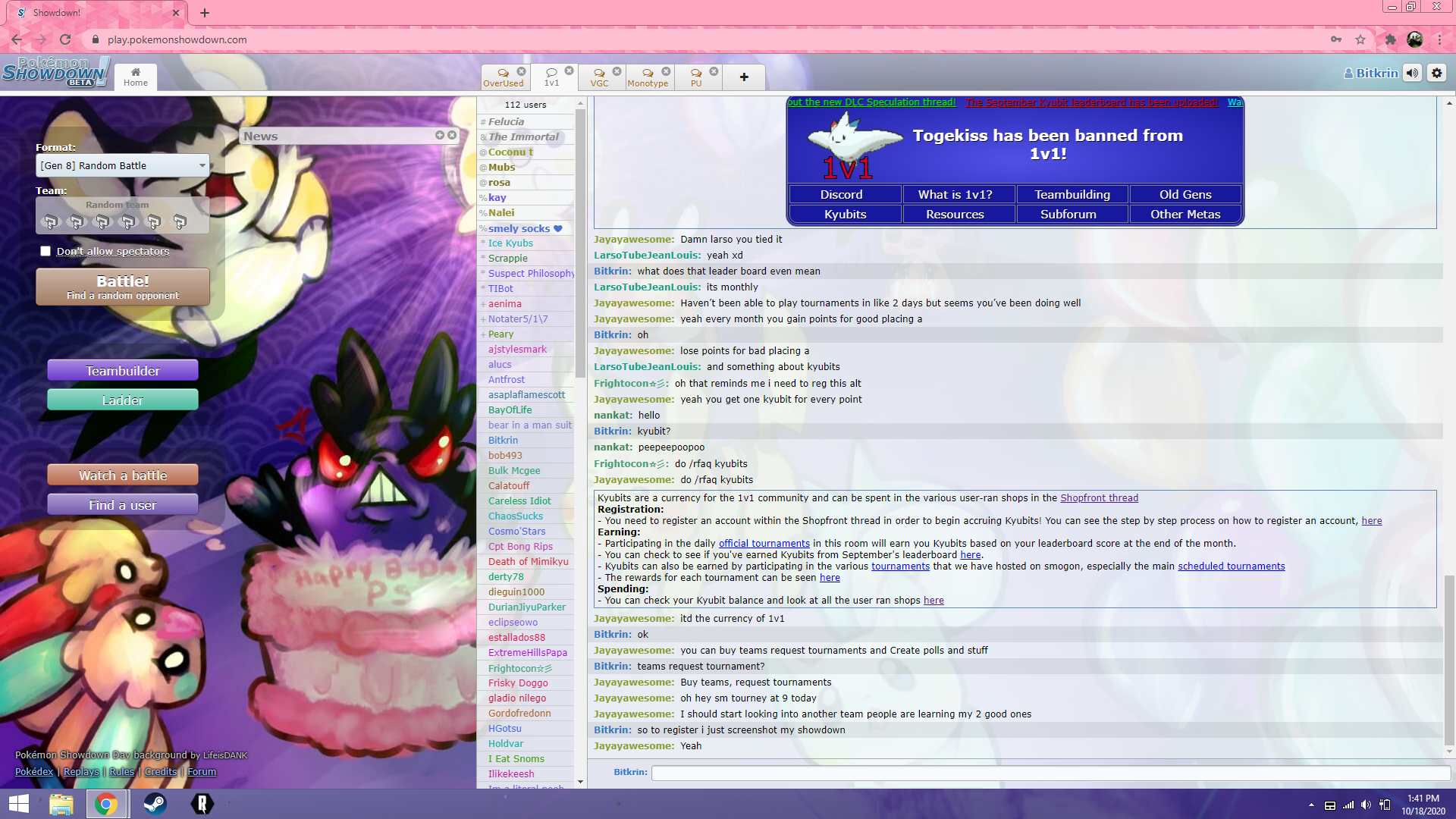
Task: Open taskbar volume icon
Action: coord(1366,805)
